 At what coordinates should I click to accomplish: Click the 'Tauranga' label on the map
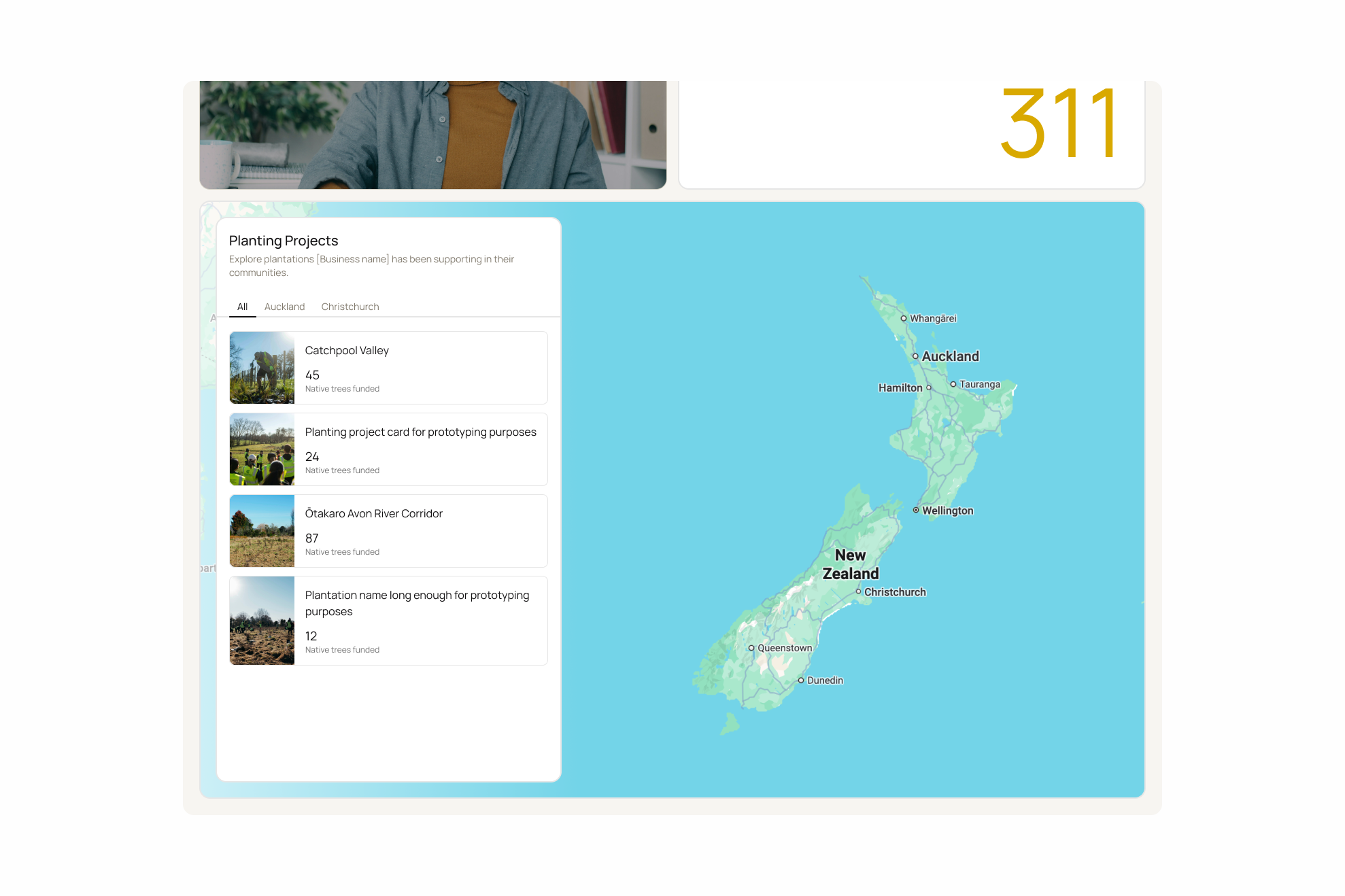(980, 384)
